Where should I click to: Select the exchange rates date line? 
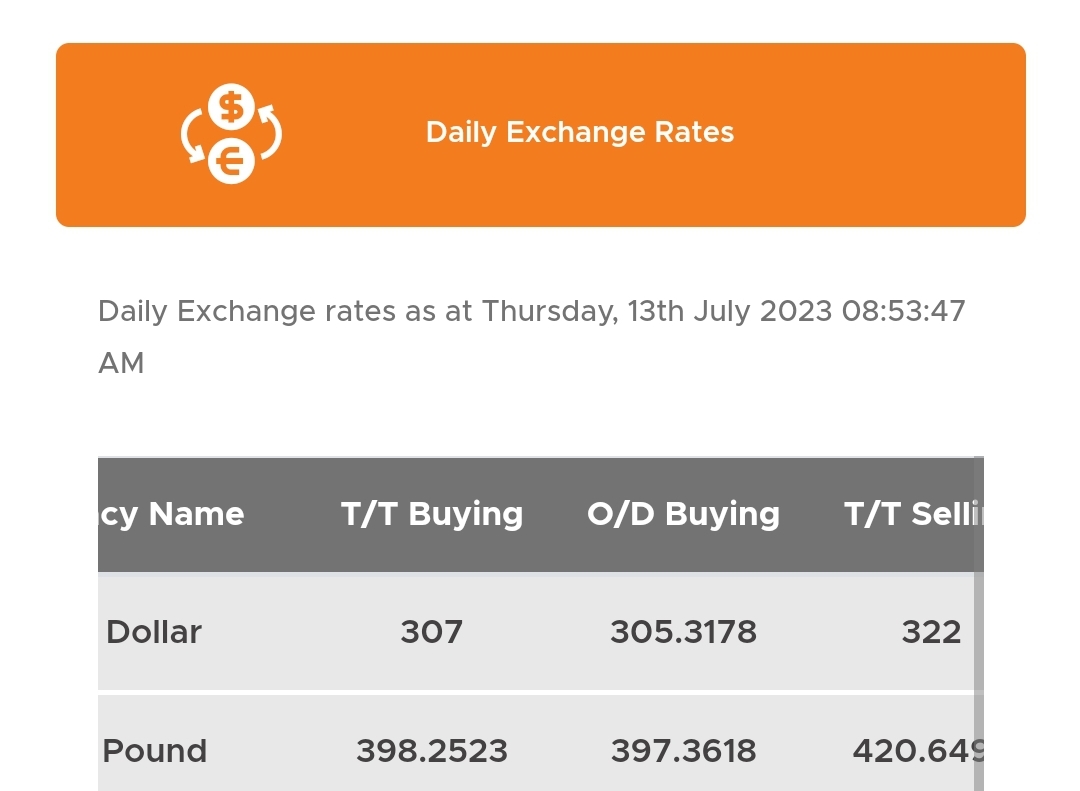[531, 311]
